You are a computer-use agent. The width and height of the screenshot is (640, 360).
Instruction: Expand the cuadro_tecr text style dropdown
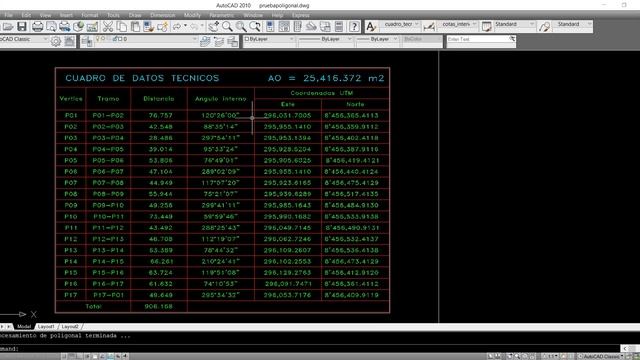pos(416,24)
